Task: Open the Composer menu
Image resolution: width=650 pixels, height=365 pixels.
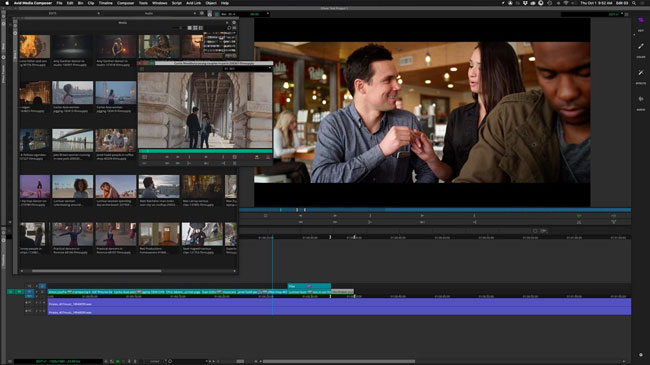Action: pyautogui.click(x=125, y=3)
